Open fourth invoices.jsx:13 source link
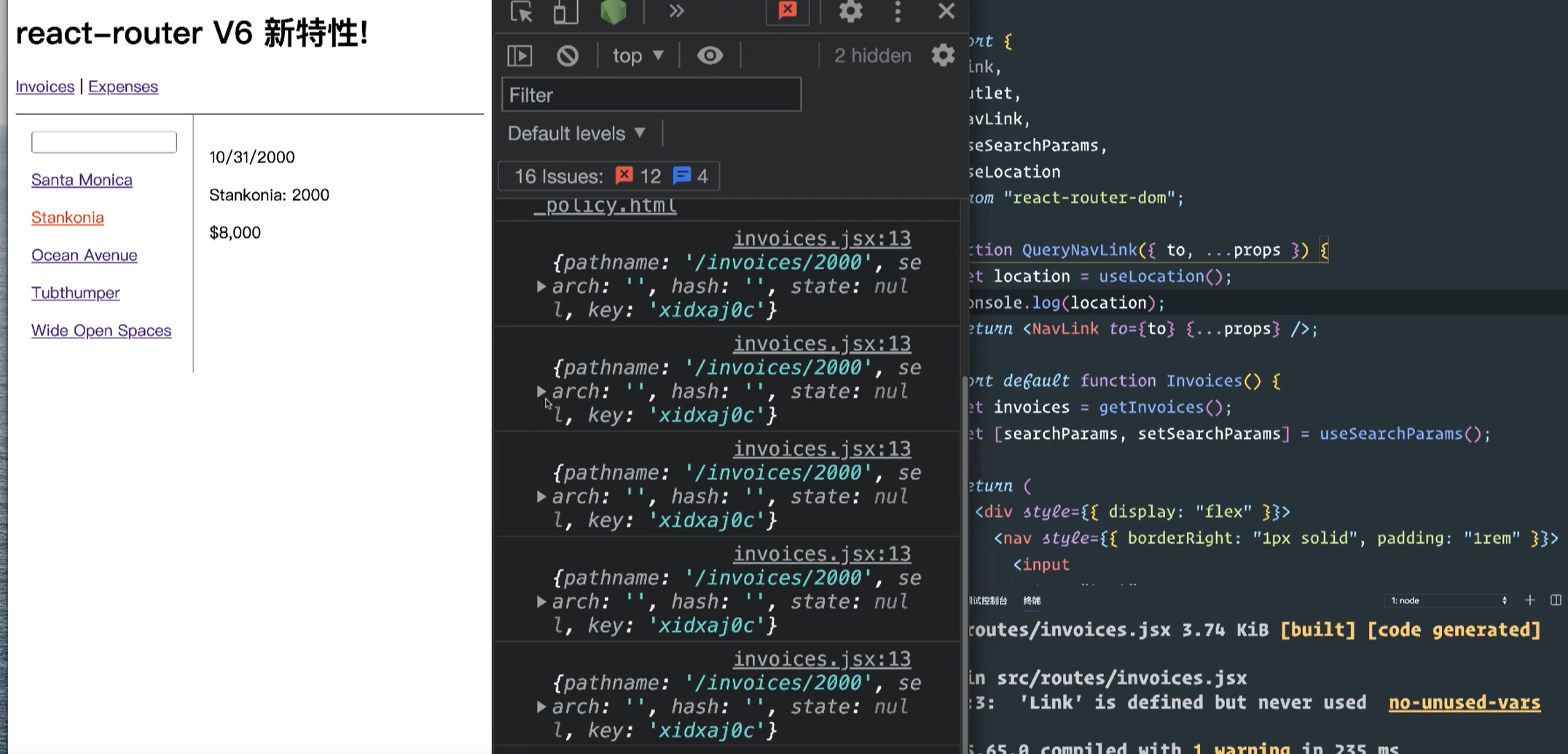This screenshot has height=754, width=1568. (822, 554)
